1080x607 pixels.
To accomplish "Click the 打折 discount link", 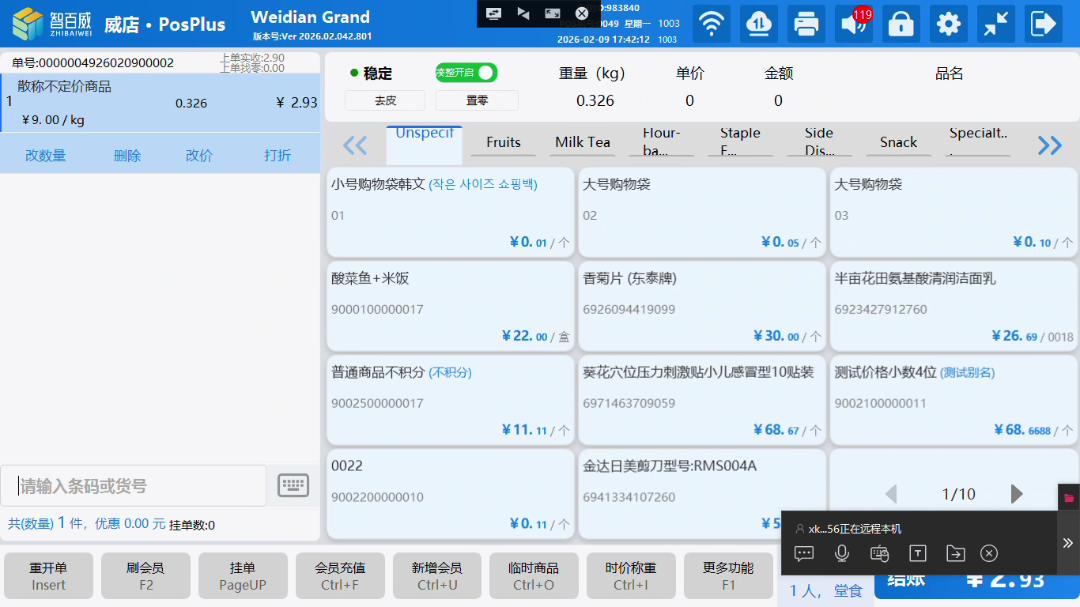I will tap(277, 156).
